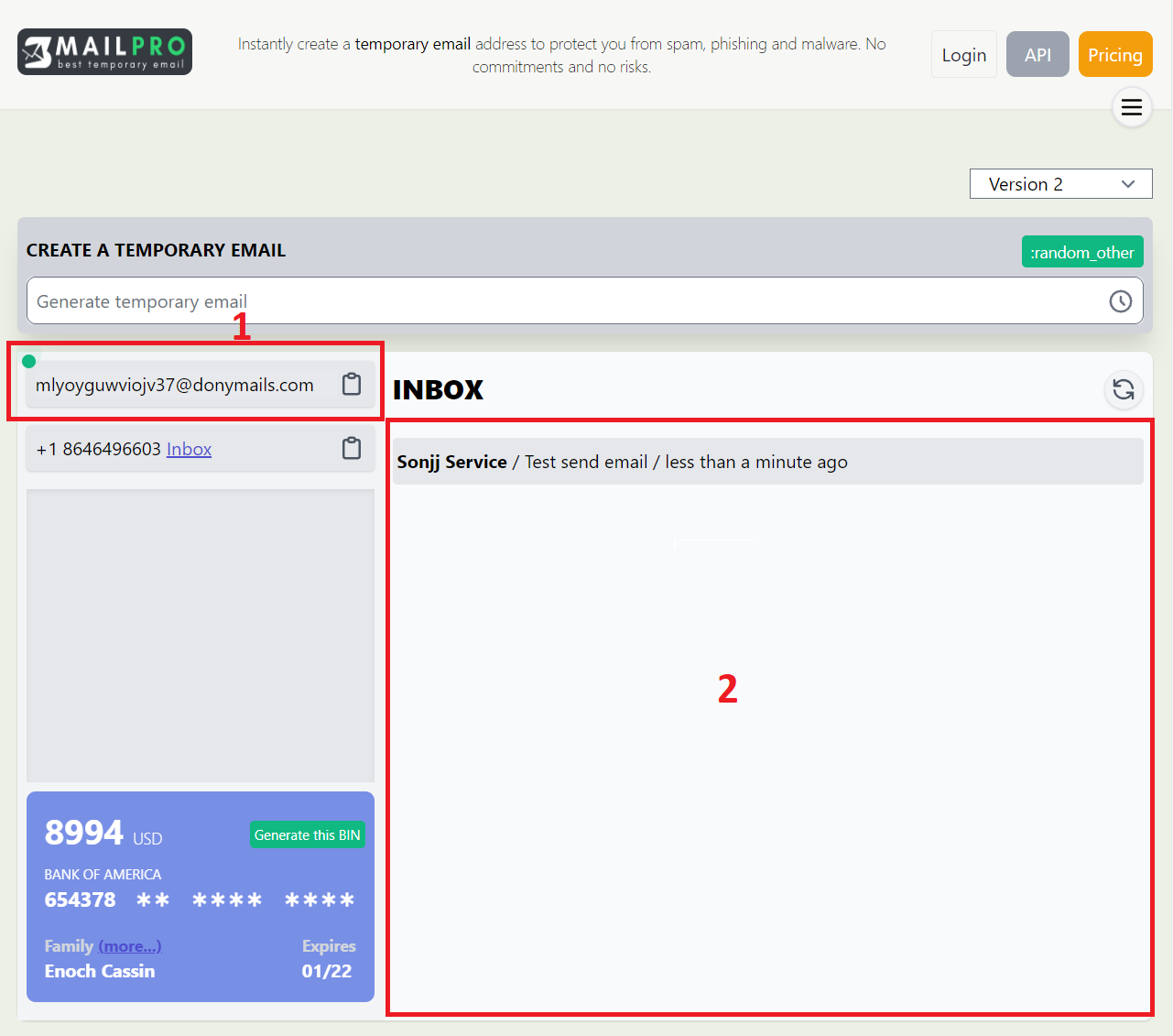Copy the temporary phone number to clipboard
The width and height of the screenshot is (1173, 1036).
(352, 448)
